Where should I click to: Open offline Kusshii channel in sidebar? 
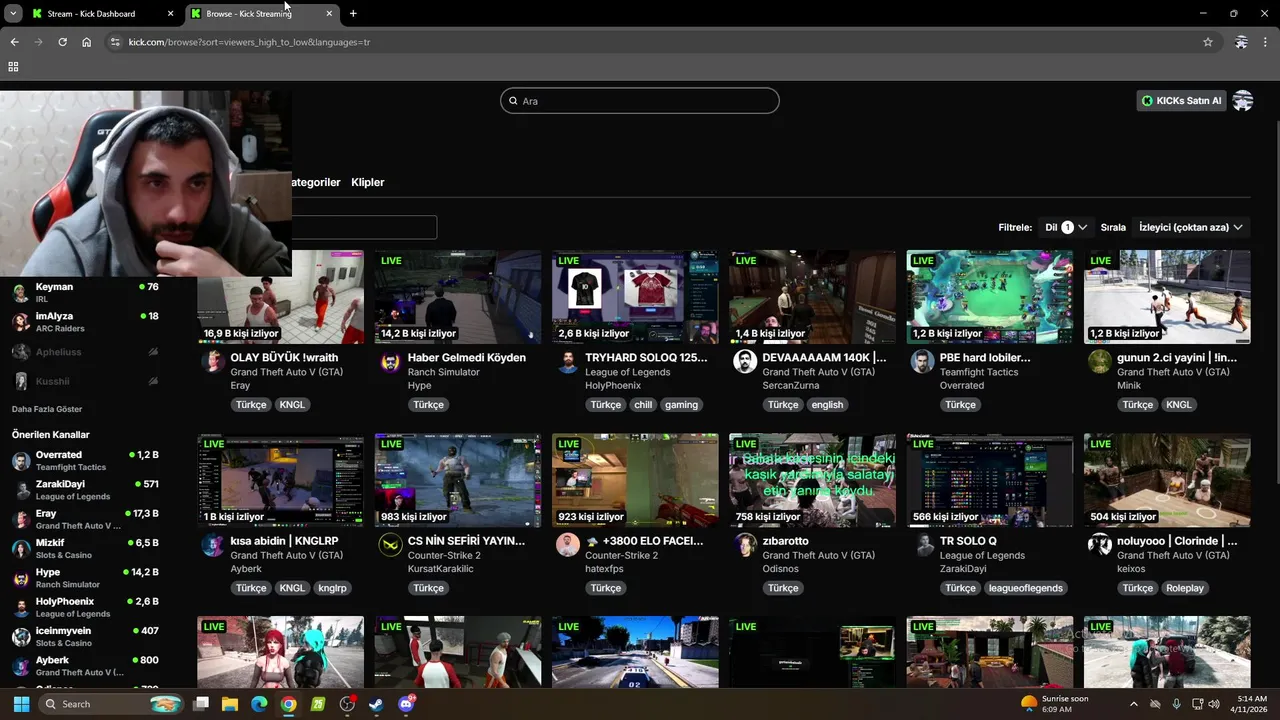[x=85, y=381]
